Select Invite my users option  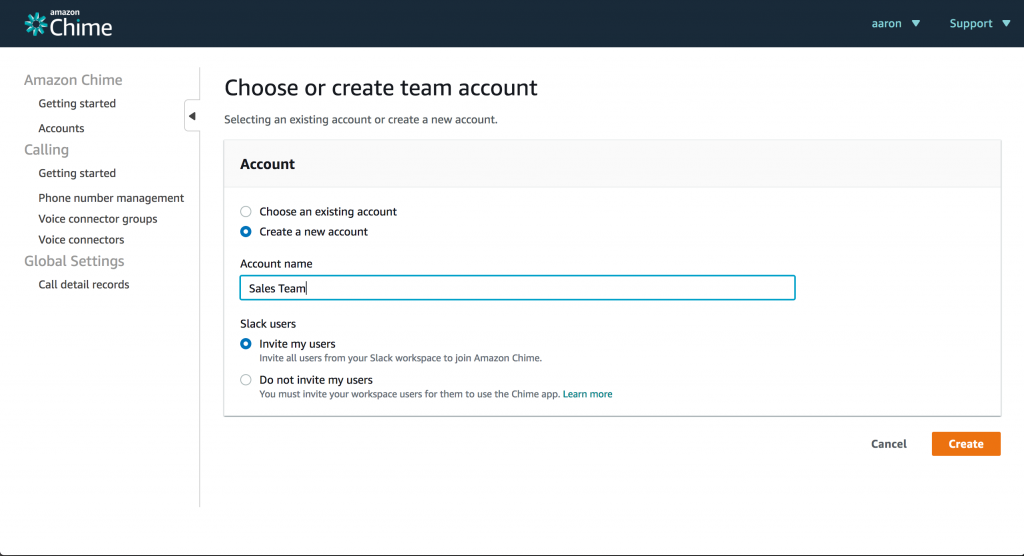tap(246, 344)
